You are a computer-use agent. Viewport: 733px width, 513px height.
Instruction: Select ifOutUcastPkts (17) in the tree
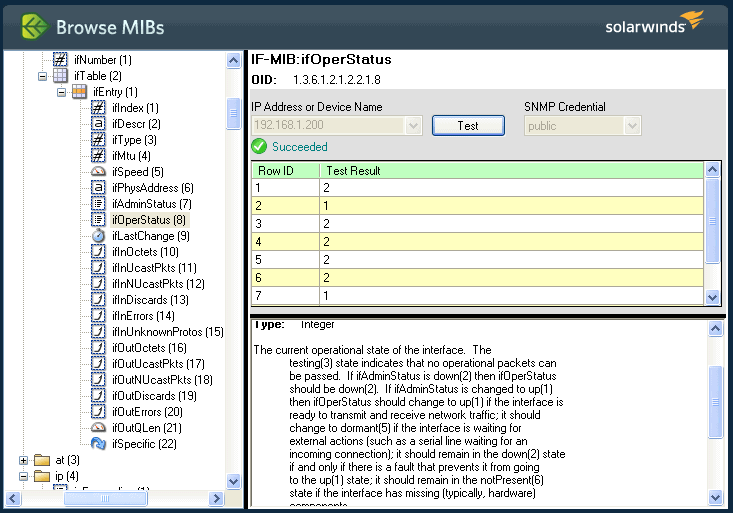pos(158,363)
